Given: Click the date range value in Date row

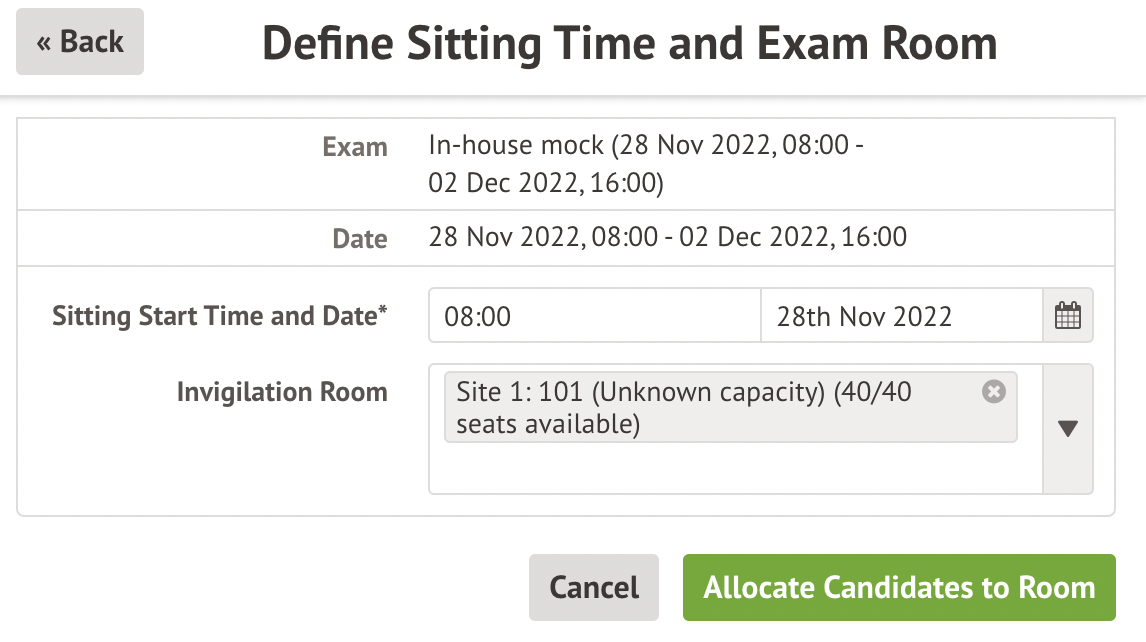Looking at the screenshot, I should pyautogui.click(x=667, y=238).
